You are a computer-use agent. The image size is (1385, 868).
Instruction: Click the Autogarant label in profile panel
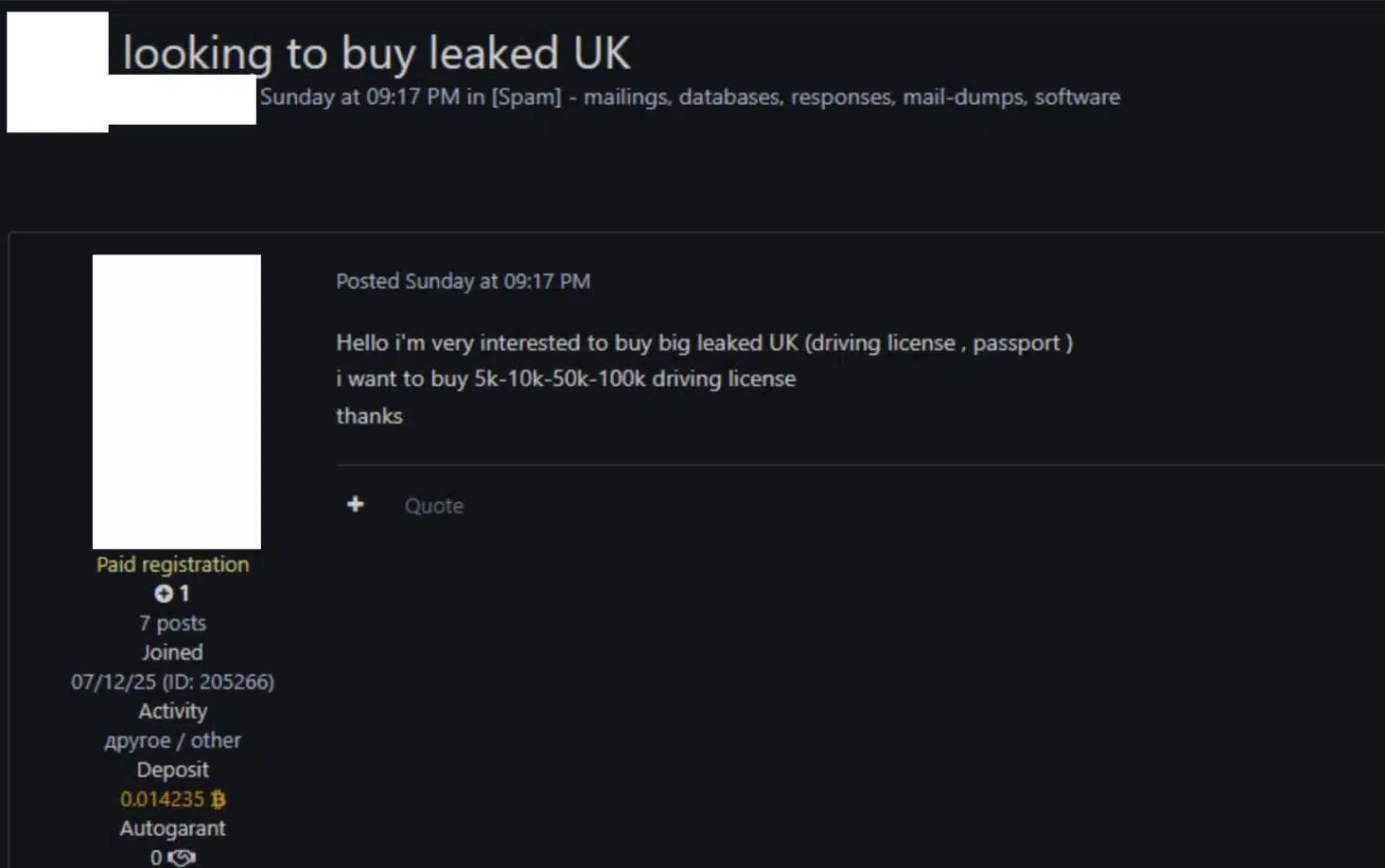[172, 828]
